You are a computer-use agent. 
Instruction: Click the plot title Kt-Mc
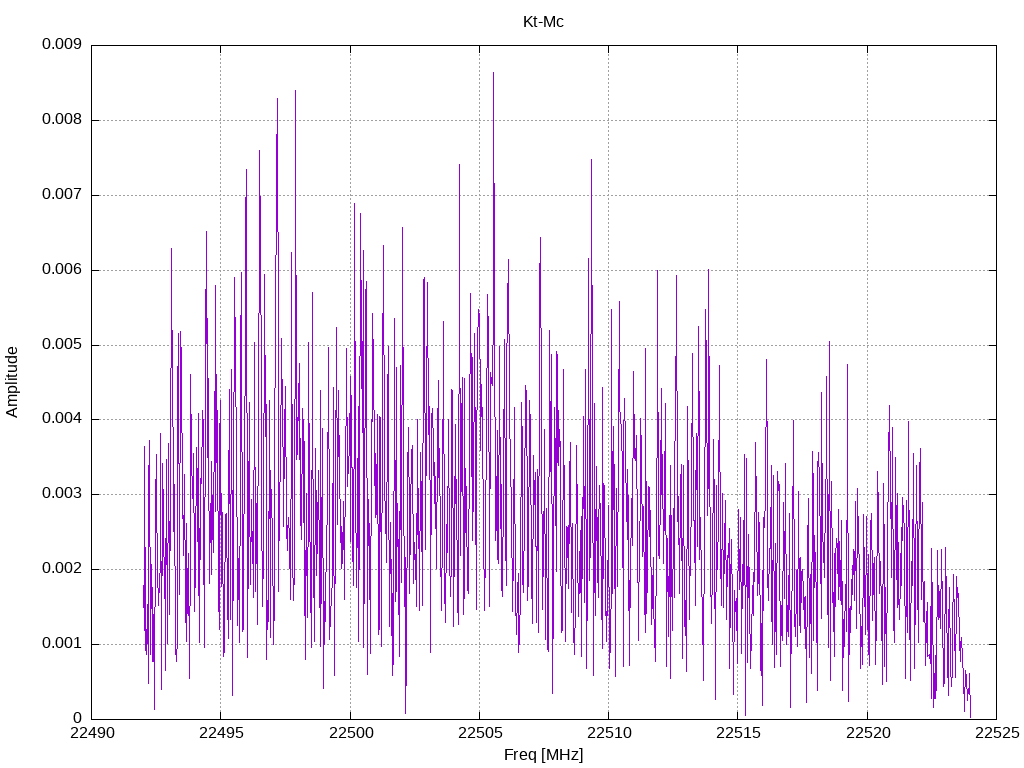point(543,22)
